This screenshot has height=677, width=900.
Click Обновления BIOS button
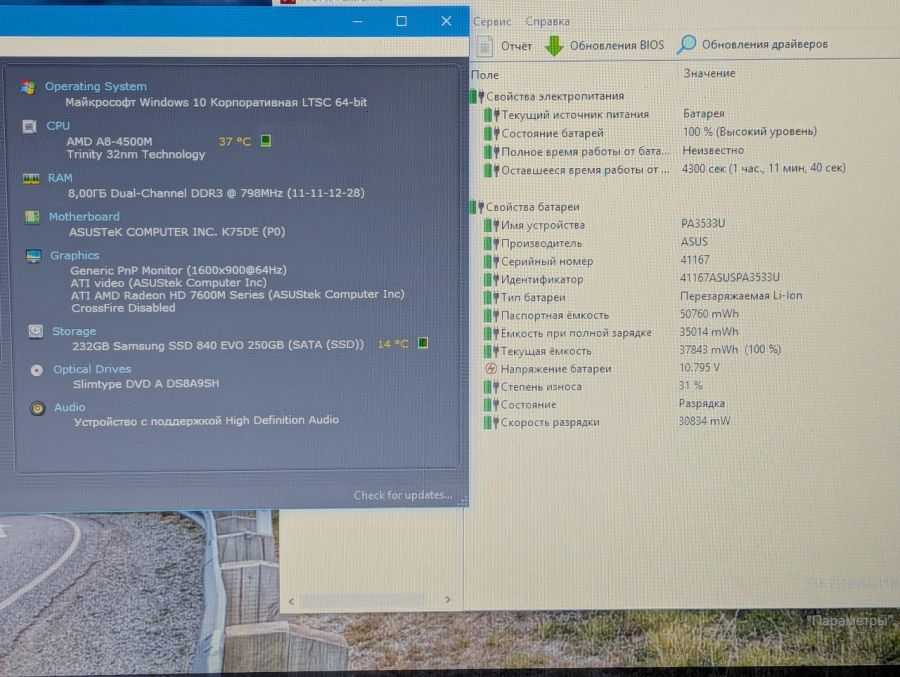[x=604, y=45]
